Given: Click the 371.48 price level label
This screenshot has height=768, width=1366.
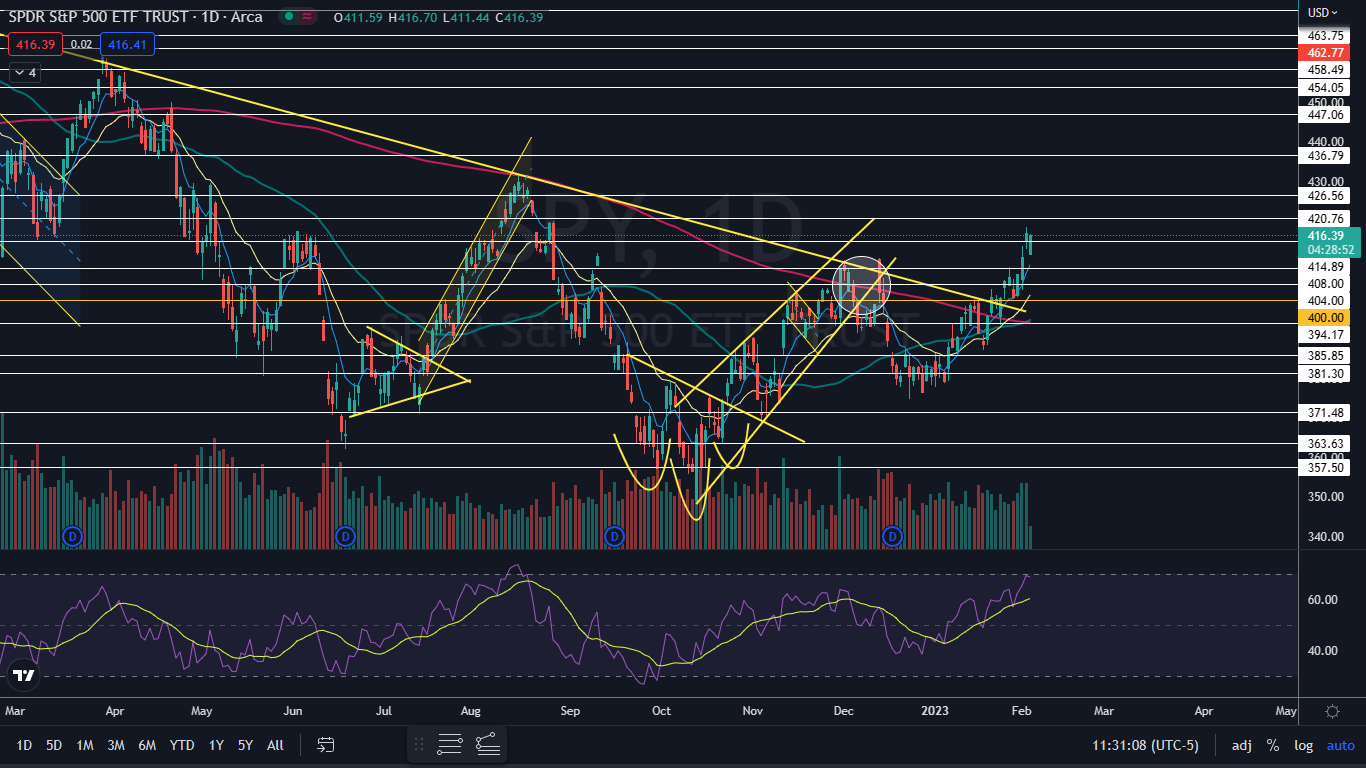Looking at the screenshot, I should tap(1322, 412).
